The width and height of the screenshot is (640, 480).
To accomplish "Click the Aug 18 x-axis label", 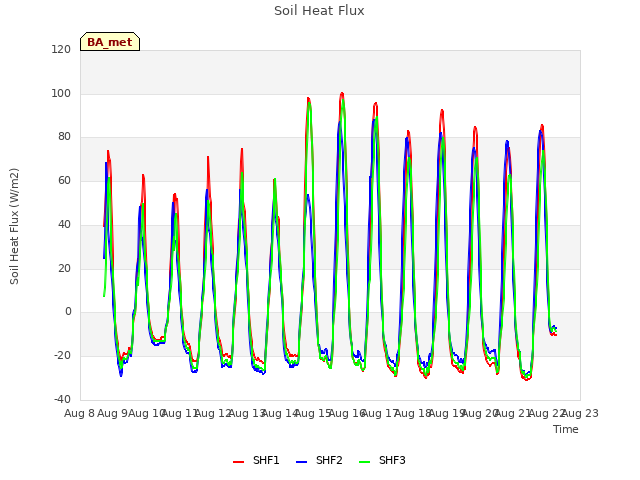I will [x=413, y=413].
